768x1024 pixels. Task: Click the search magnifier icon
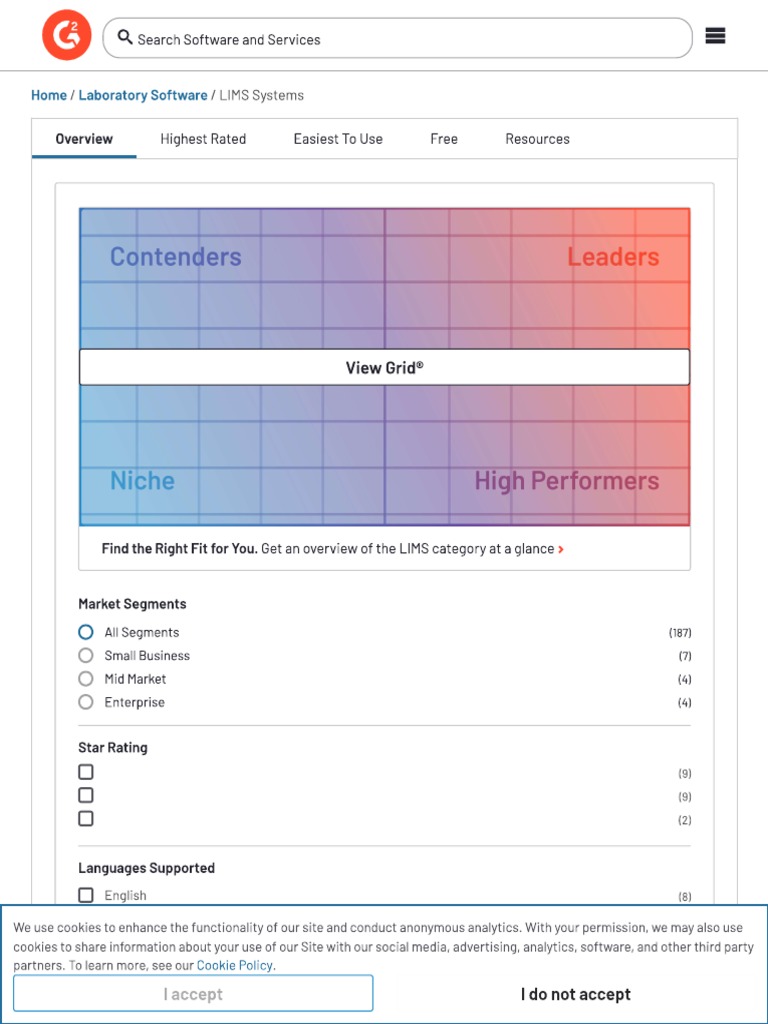(x=125, y=38)
